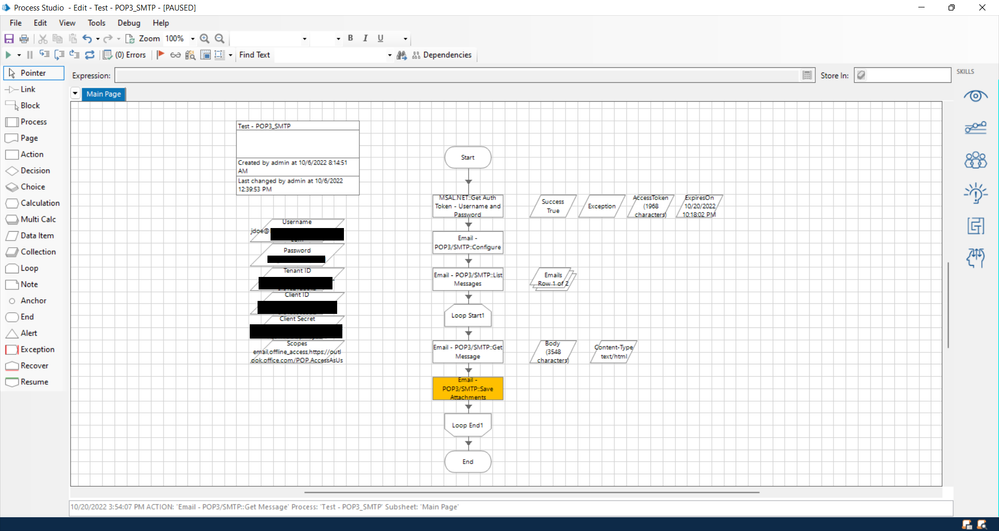
Task: Click into the Expression input field
Action: click(x=458, y=75)
